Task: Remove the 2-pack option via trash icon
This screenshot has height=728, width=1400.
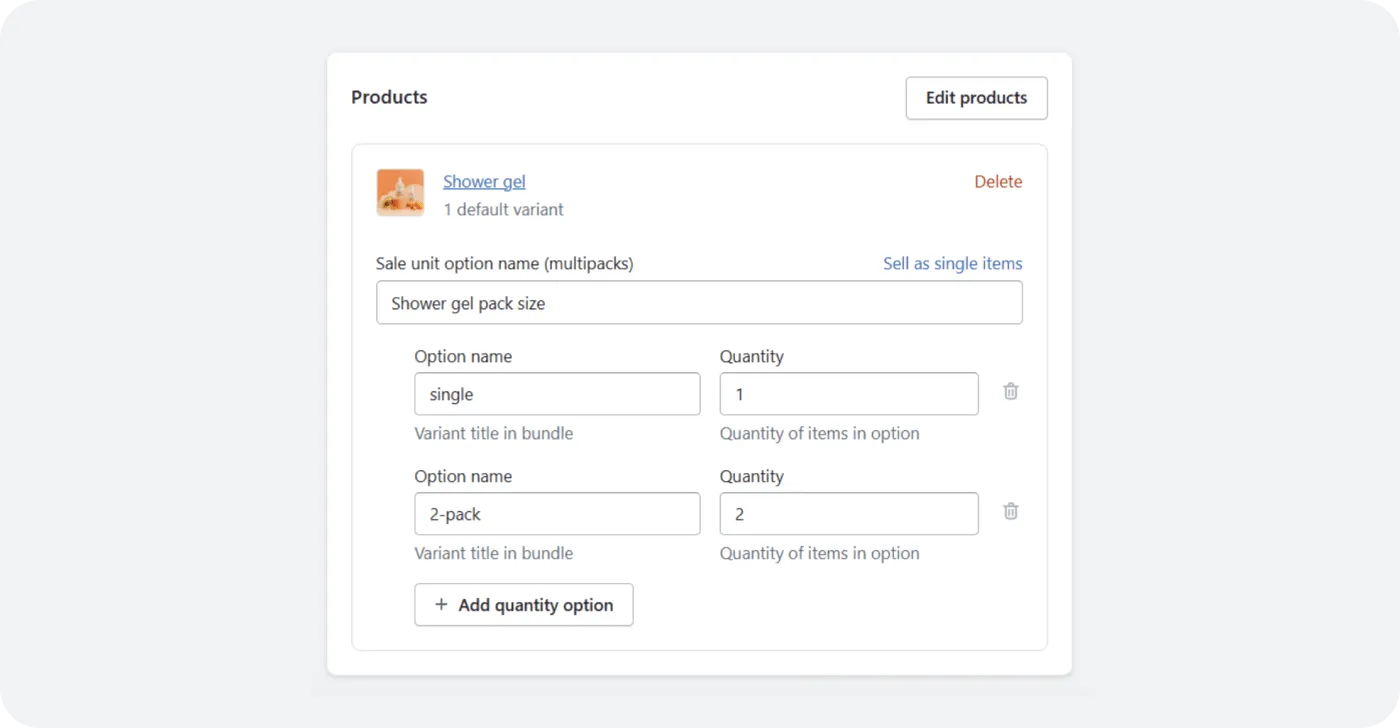Action: (x=1011, y=511)
